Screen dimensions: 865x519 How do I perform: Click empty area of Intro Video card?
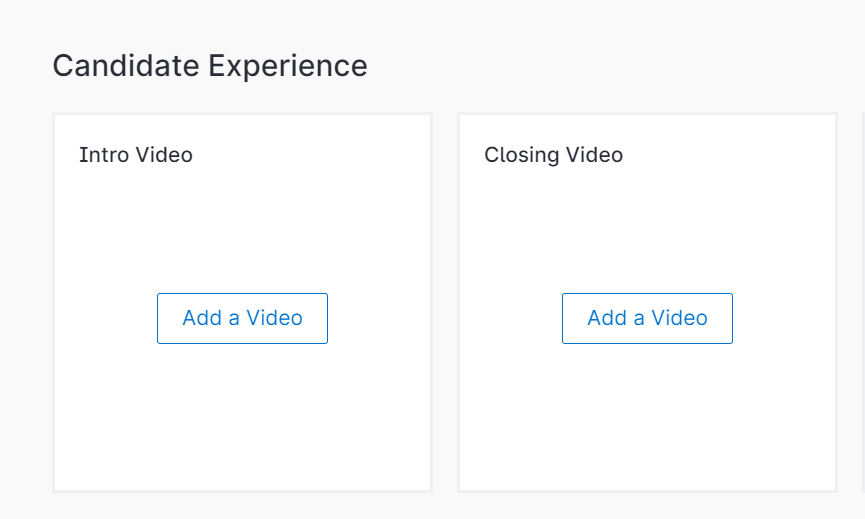coord(242,225)
